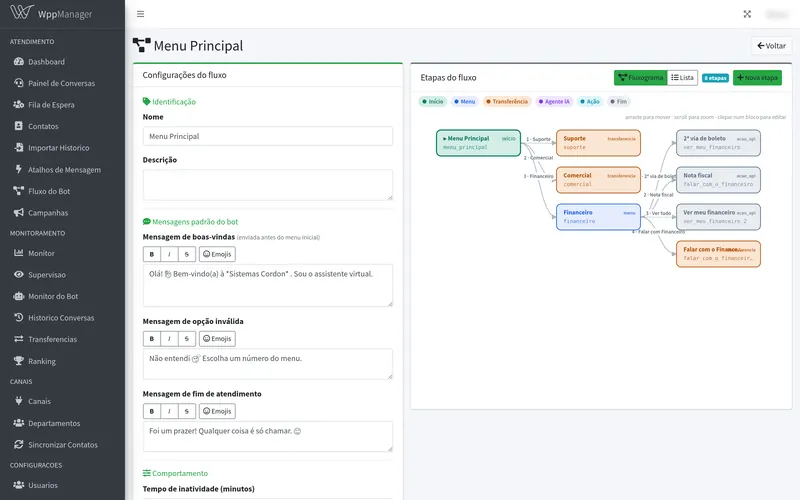
Task: Open Emojis picker for end message
Action: tap(217, 411)
